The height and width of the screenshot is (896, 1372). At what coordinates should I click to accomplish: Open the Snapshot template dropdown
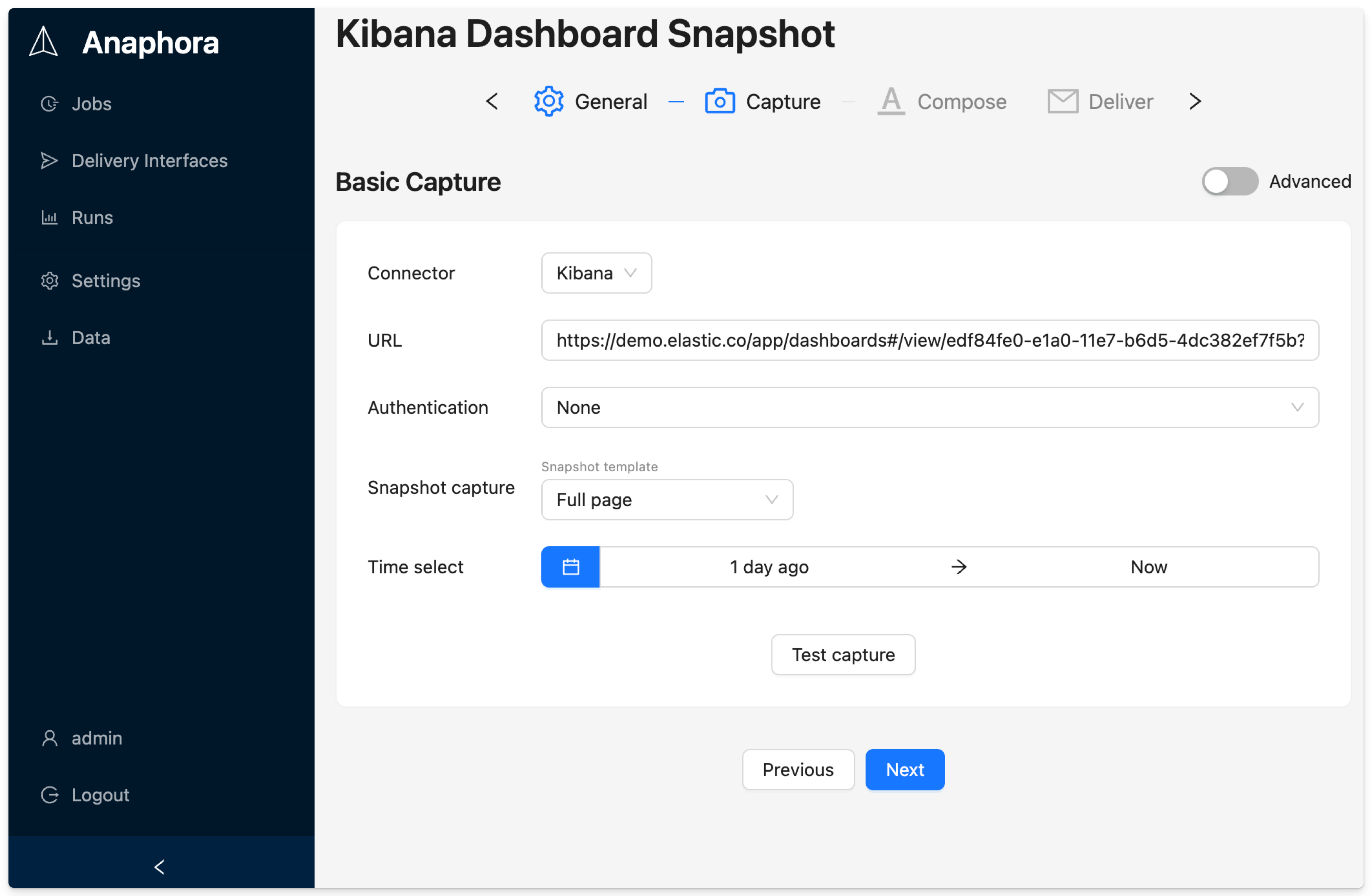[667, 500]
